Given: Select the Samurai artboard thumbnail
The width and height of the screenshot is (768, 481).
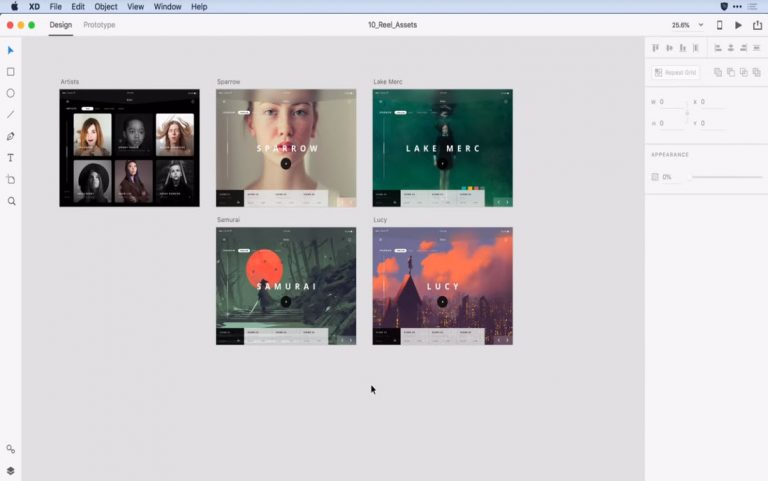Looking at the screenshot, I should (x=286, y=286).
